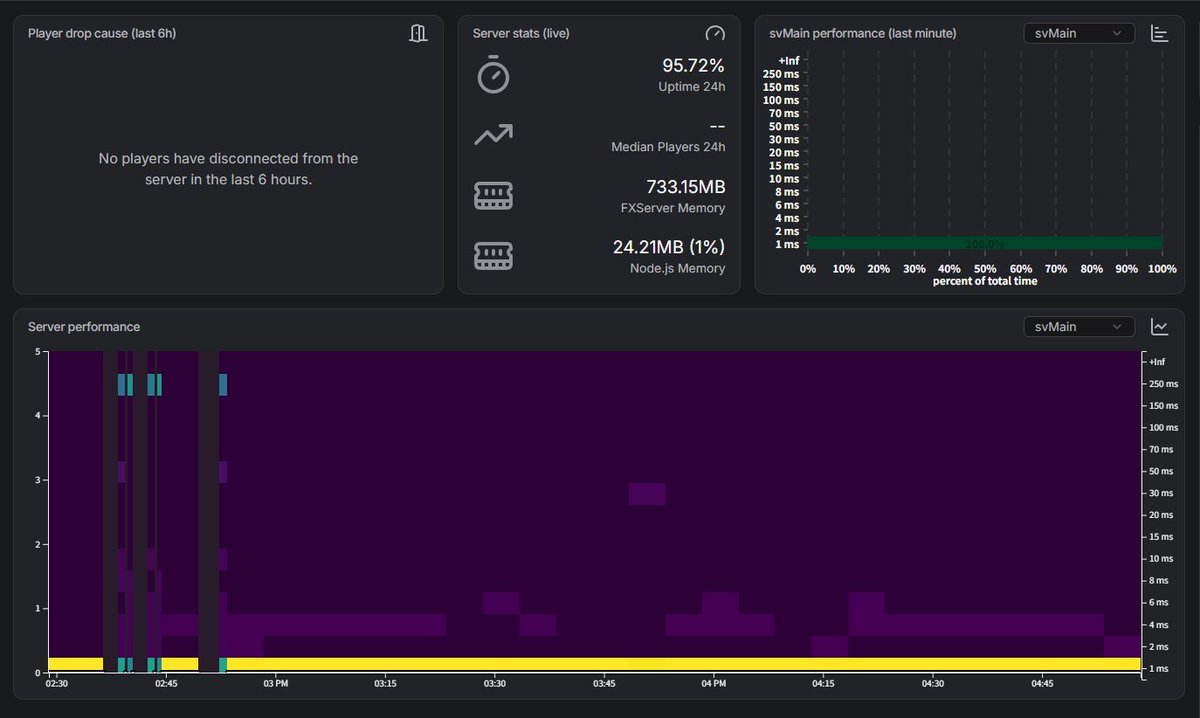Click the 03:30 timeline label
Image resolution: width=1200 pixels, height=718 pixels.
495,684
